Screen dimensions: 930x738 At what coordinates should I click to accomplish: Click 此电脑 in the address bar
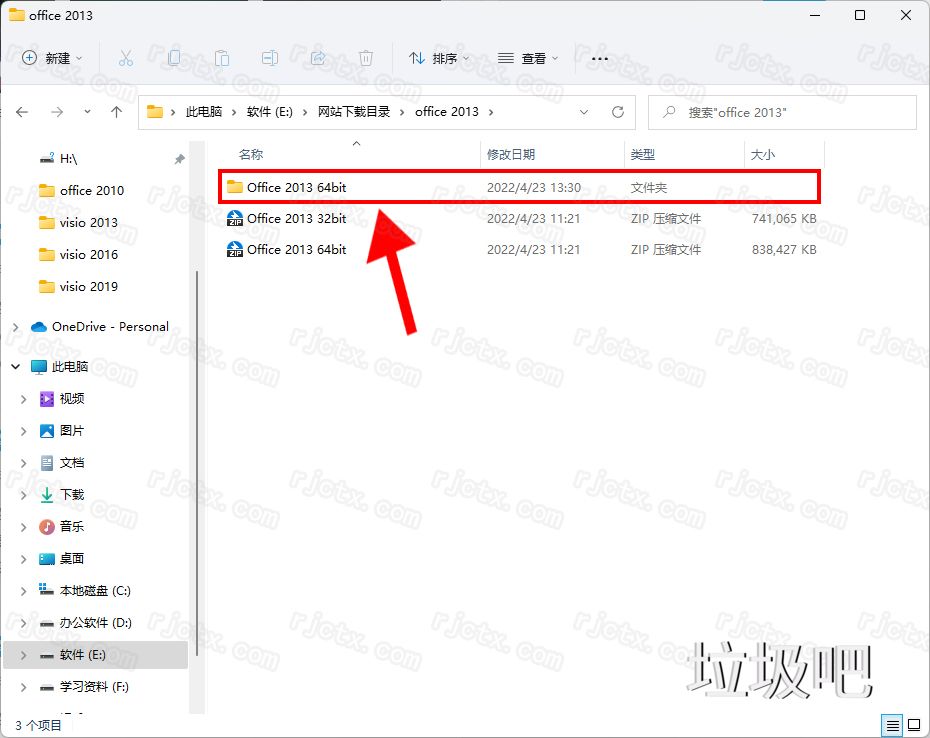[x=205, y=112]
